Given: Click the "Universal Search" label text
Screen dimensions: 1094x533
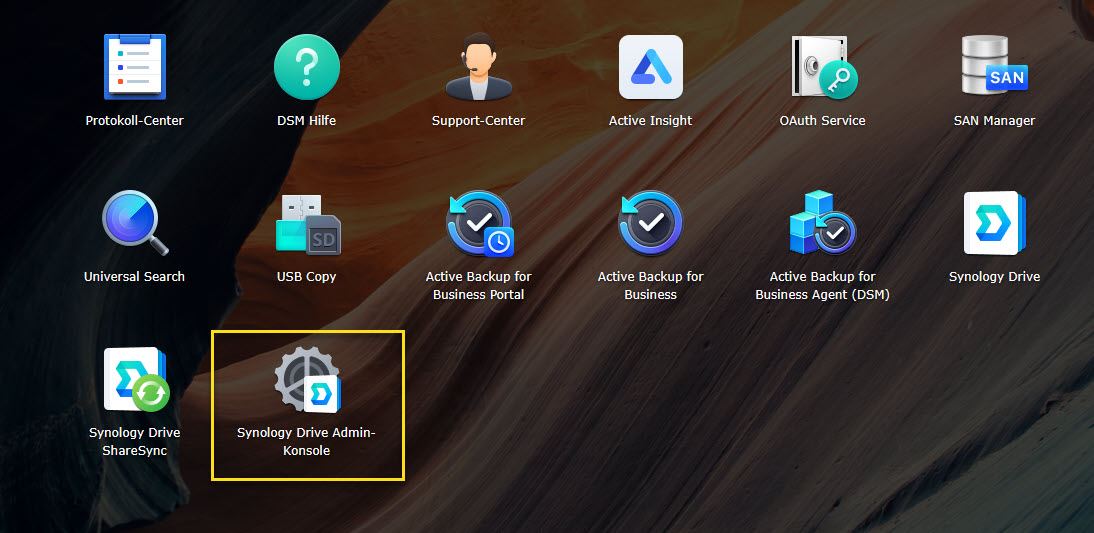Looking at the screenshot, I should click(x=134, y=277).
